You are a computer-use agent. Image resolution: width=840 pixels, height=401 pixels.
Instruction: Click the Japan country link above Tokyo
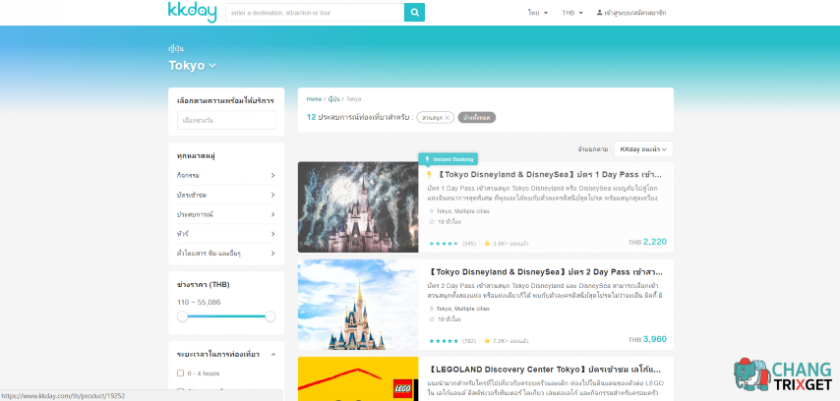click(176, 49)
